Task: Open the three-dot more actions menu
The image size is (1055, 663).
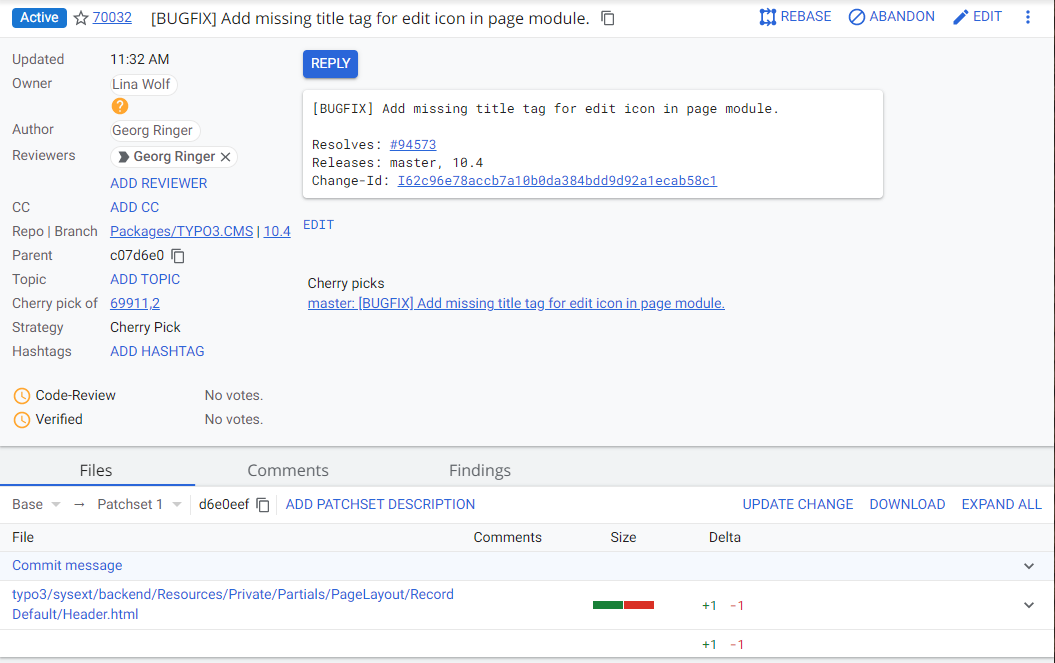Action: (1028, 17)
